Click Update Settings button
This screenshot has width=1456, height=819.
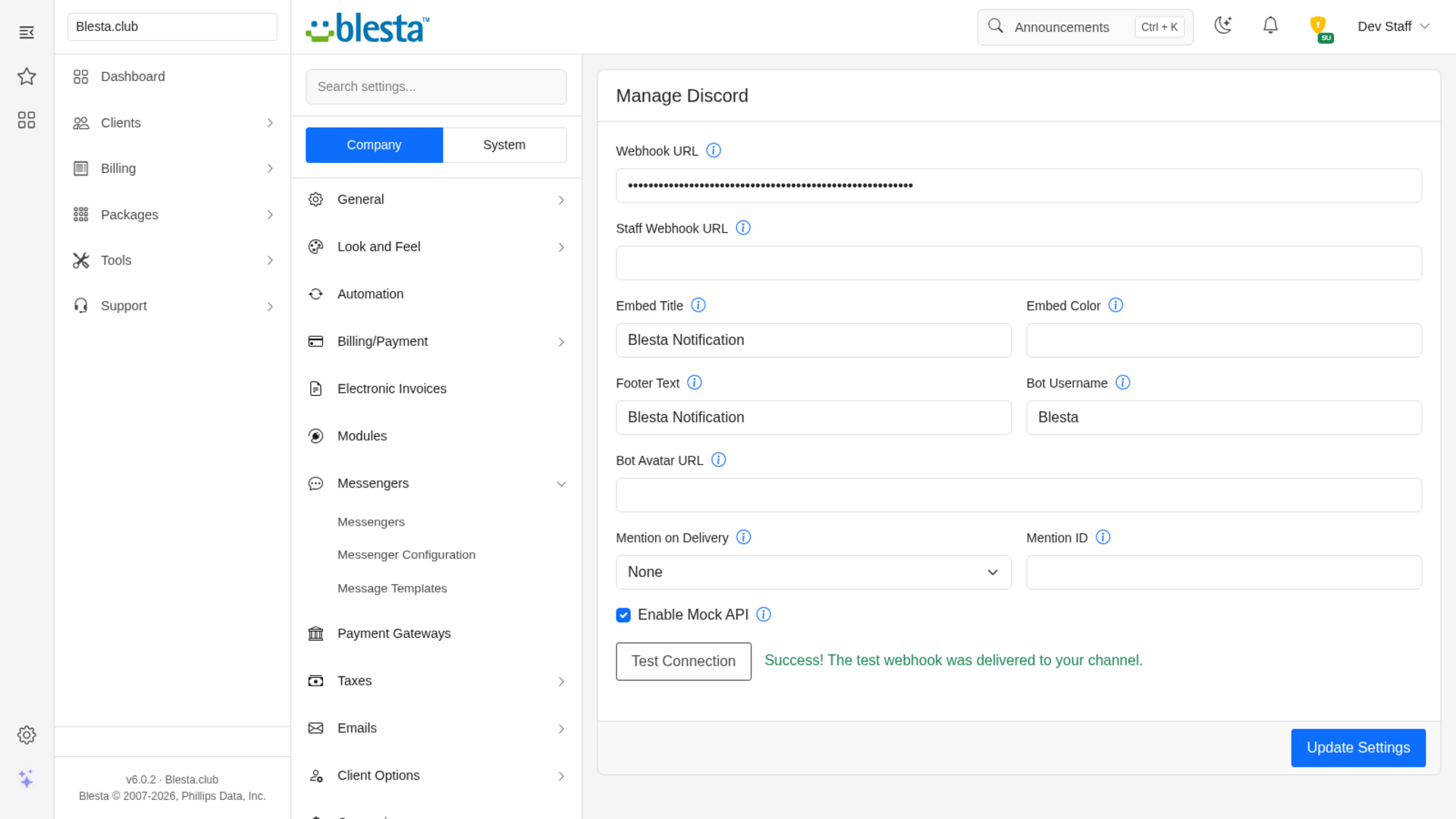coord(1358,748)
